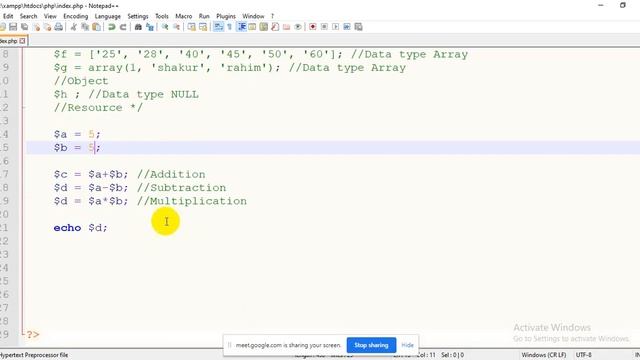The width and height of the screenshot is (640, 360).
Task: Open the Macro menu
Action: (184, 16)
